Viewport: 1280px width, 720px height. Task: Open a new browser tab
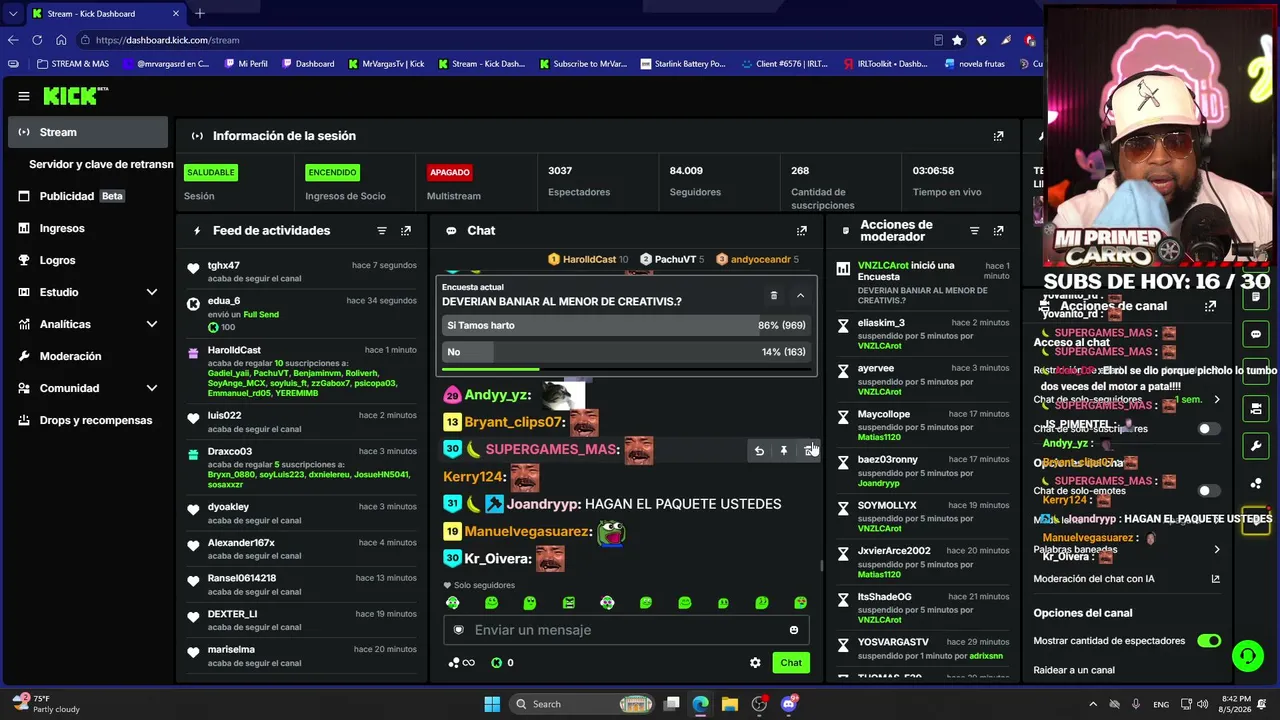click(x=200, y=13)
